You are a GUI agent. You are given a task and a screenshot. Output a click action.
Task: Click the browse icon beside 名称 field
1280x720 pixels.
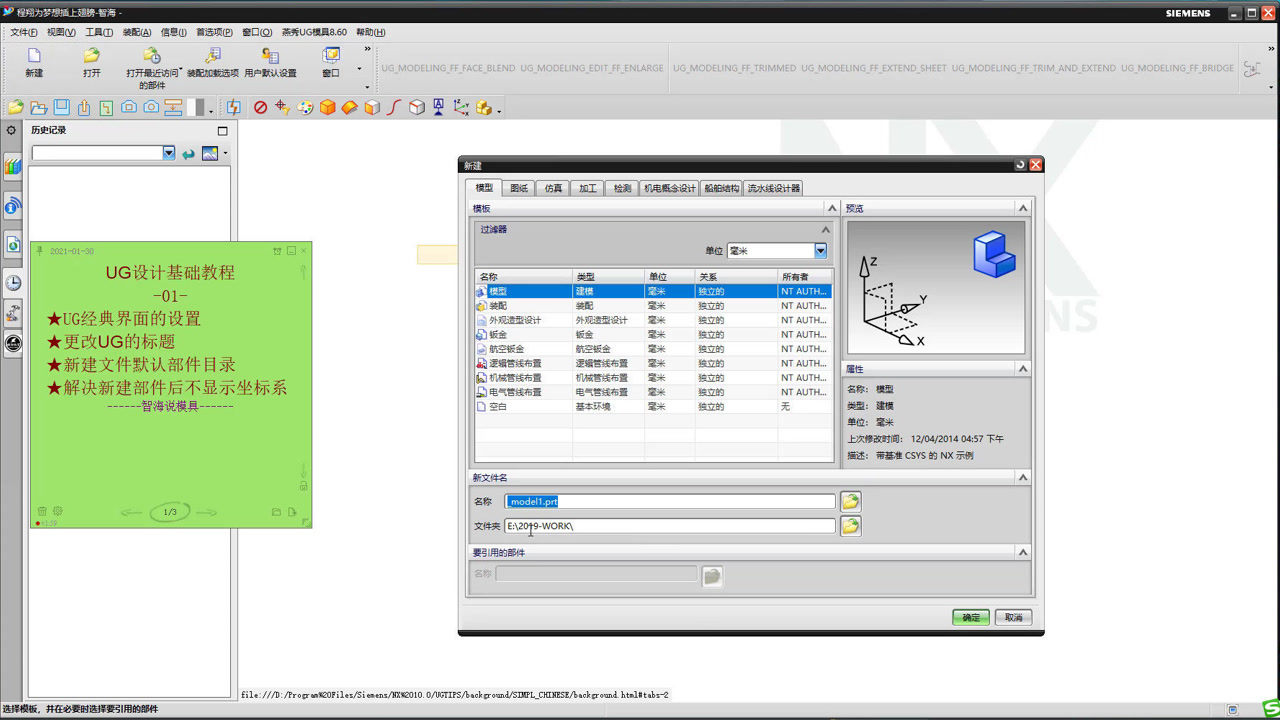[x=850, y=502]
